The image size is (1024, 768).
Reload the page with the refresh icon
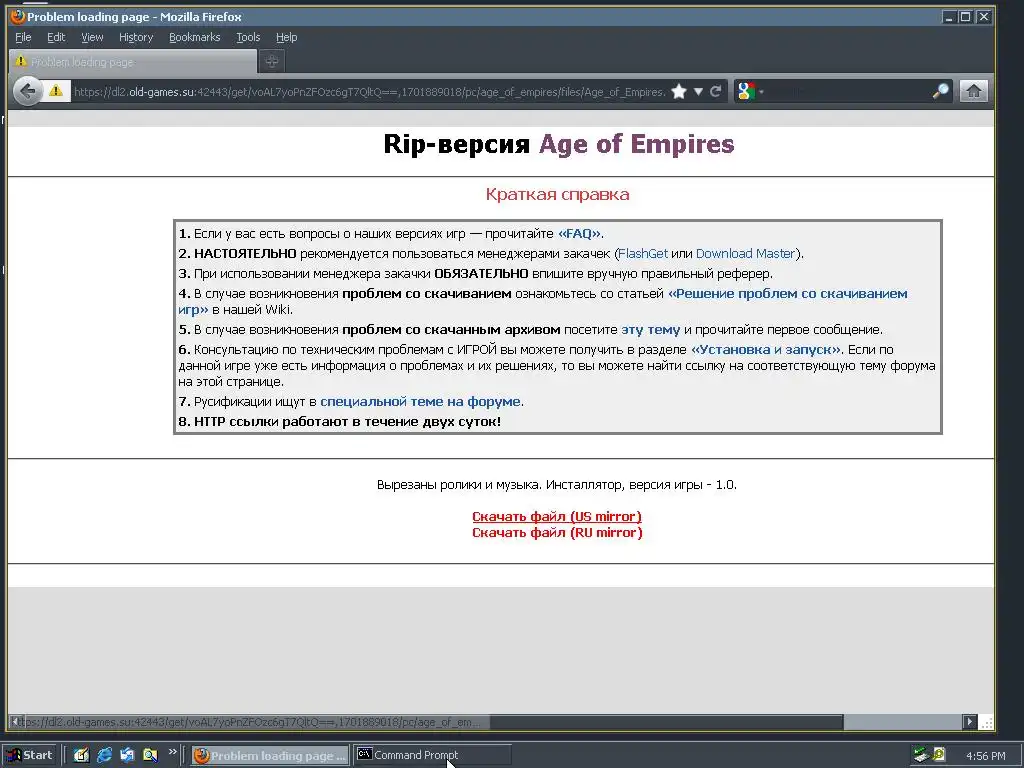[716, 91]
